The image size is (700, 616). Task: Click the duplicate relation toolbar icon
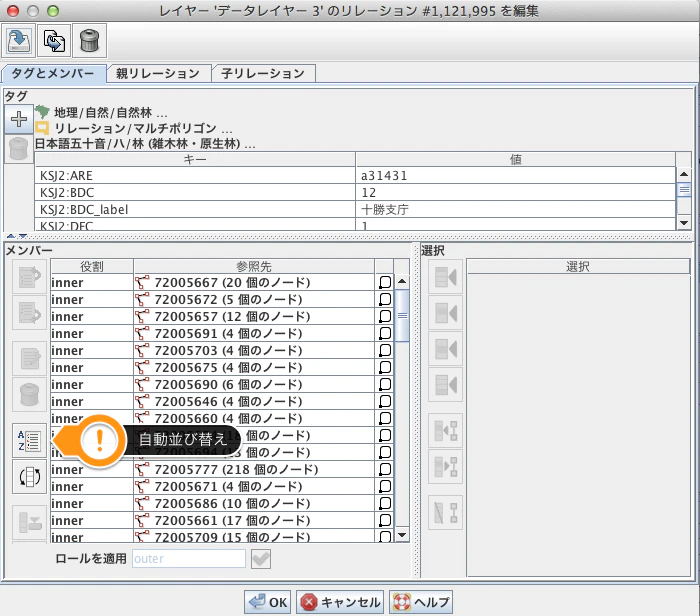[x=54, y=41]
